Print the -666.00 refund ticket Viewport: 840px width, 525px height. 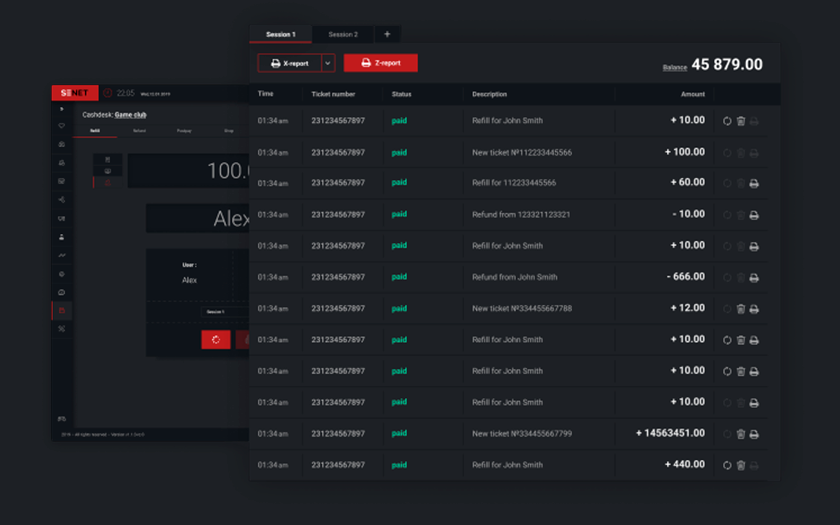[754, 277]
